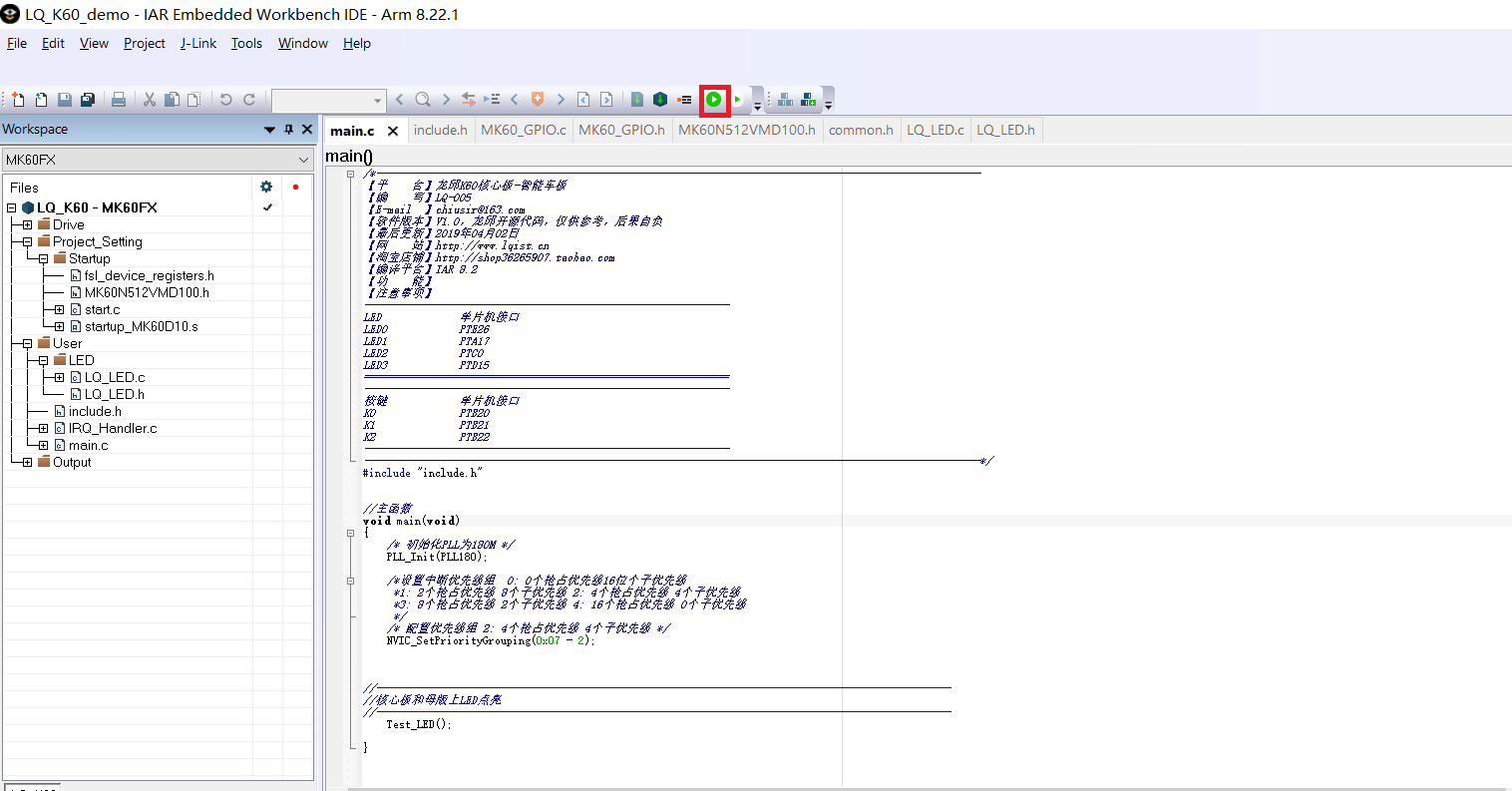This screenshot has height=791, width=1512.
Task: Open the Project menu
Action: [145, 43]
